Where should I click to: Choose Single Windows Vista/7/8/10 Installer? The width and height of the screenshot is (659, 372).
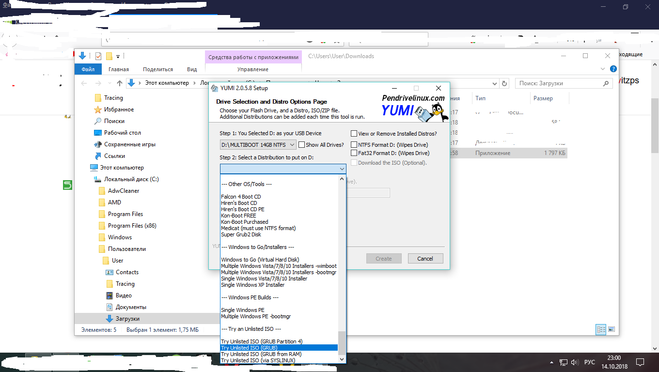point(264,279)
